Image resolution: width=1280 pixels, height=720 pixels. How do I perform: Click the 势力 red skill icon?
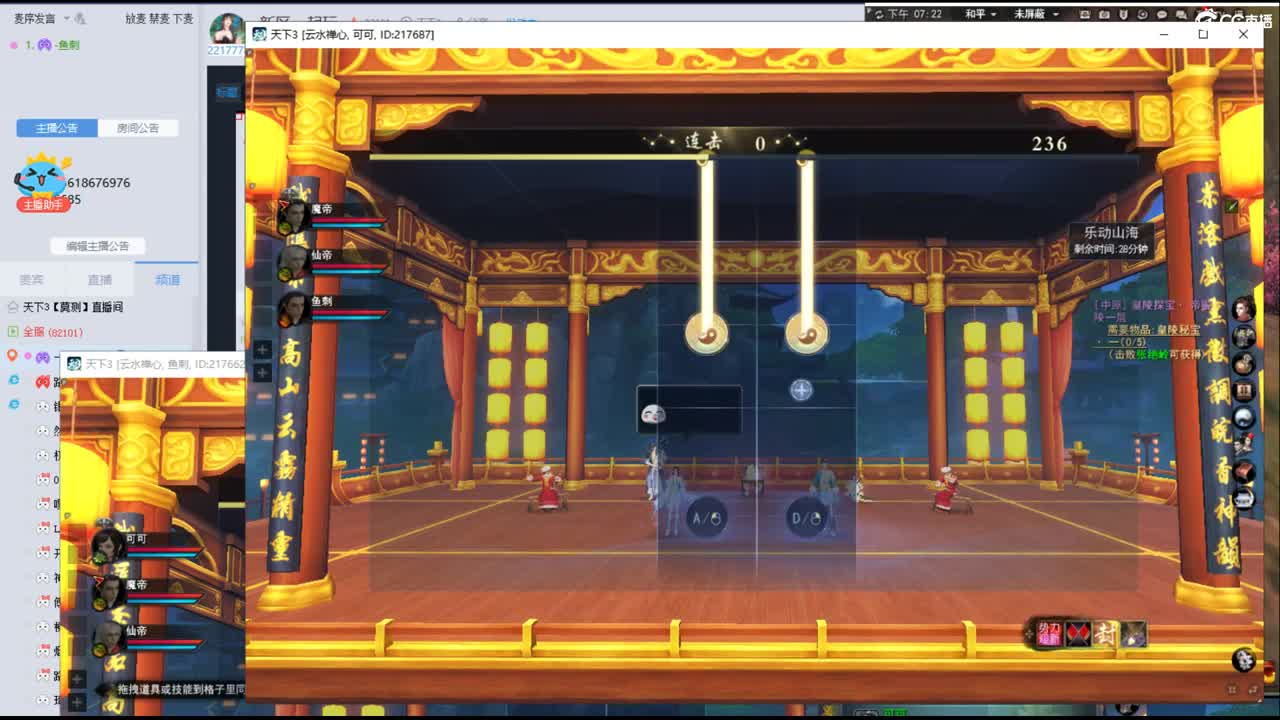[x=1049, y=634]
